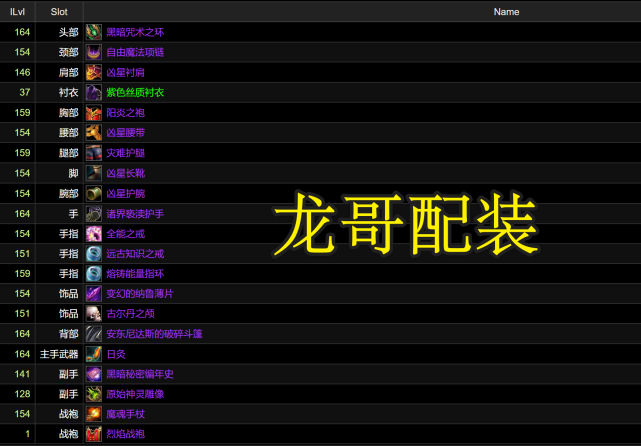This screenshot has height=446, width=641.
Task: Click the 烈焰战袍 tabard icon
Action: pos(93,434)
